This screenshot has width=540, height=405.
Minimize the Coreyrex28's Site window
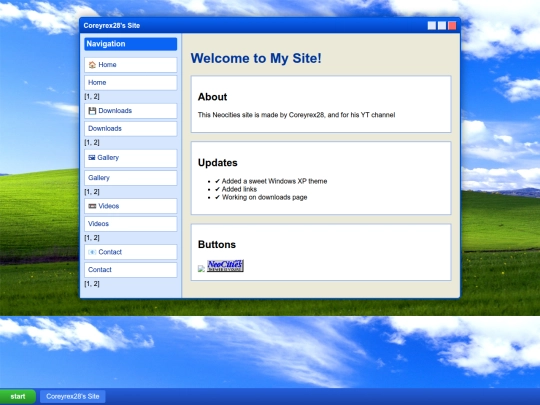click(x=432, y=25)
